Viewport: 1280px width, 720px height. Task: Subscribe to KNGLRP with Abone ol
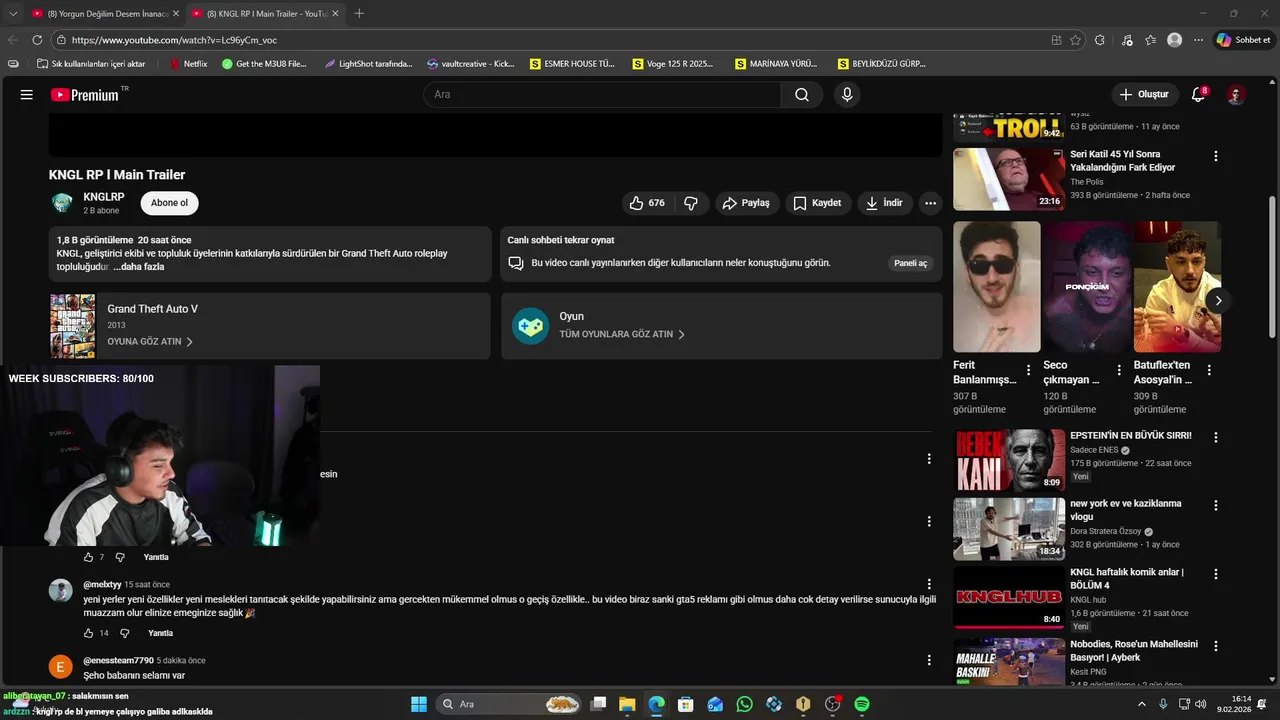click(x=169, y=203)
